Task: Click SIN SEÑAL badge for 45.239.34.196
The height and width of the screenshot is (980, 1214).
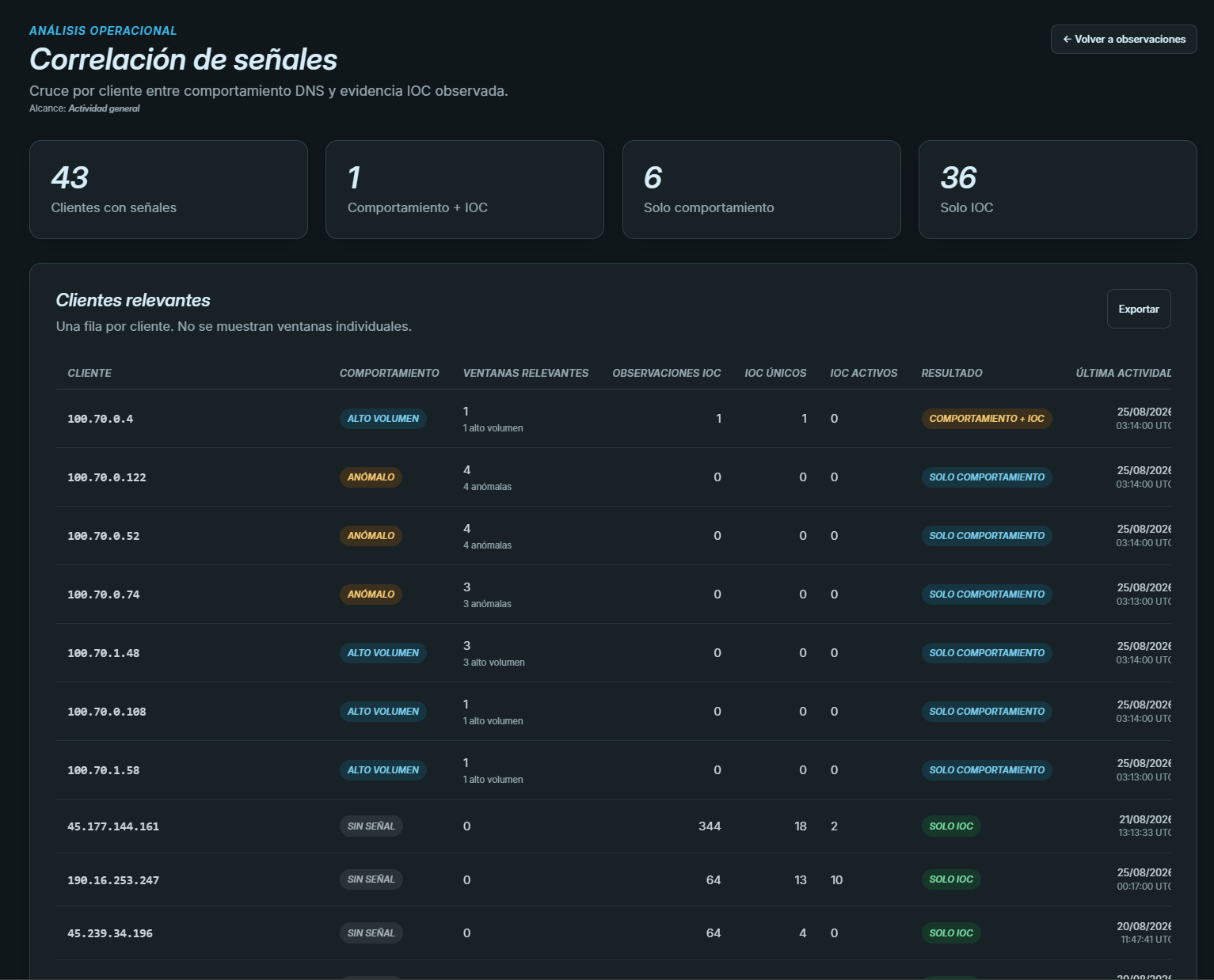Action: point(371,933)
